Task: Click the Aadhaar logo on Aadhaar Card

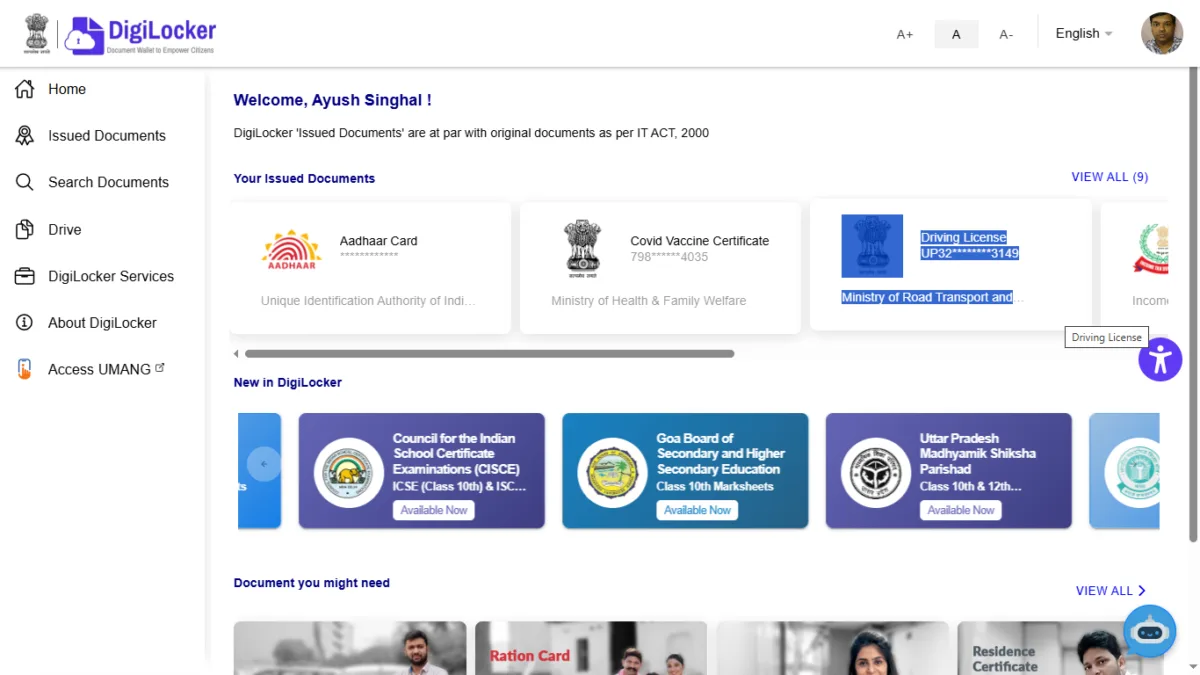Action: coord(291,250)
